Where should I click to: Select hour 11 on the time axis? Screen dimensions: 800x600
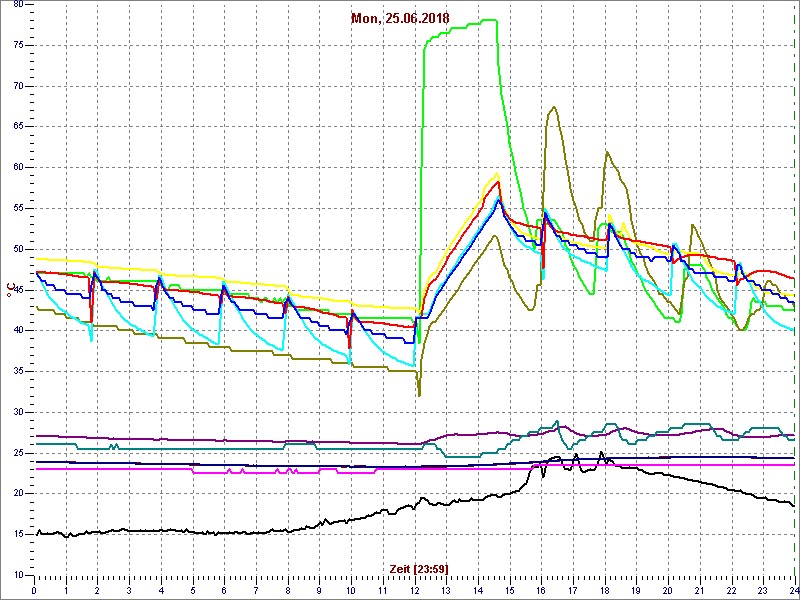tap(383, 590)
